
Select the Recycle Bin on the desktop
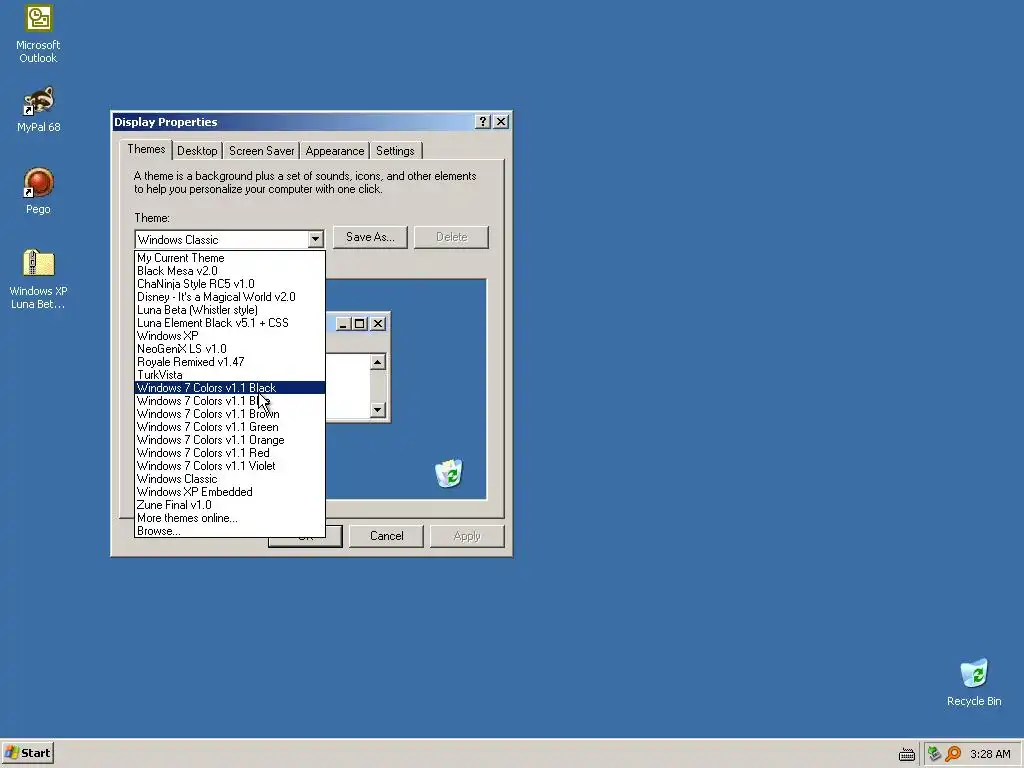[x=974, y=682]
